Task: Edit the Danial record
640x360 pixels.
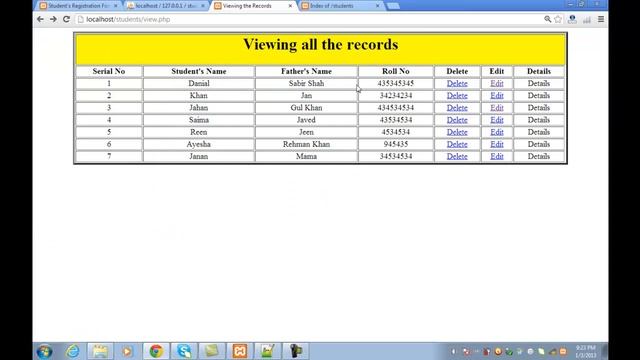Action: [x=497, y=83]
